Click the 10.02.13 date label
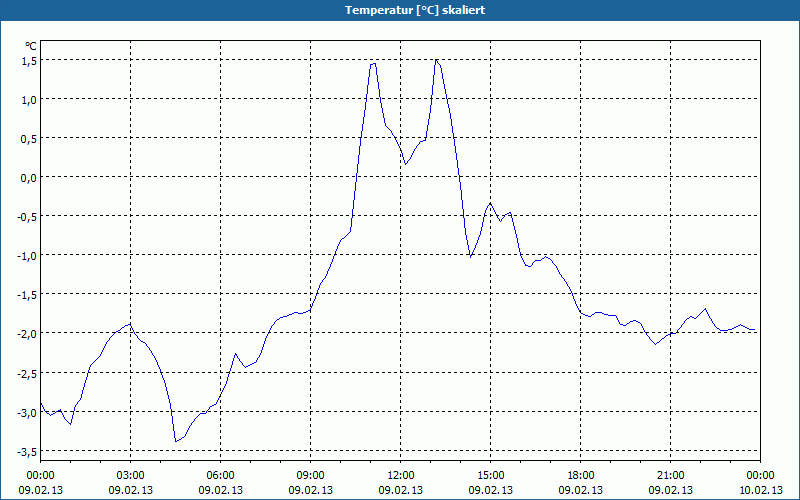The image size is (800, 500). [x=760, y=490]
